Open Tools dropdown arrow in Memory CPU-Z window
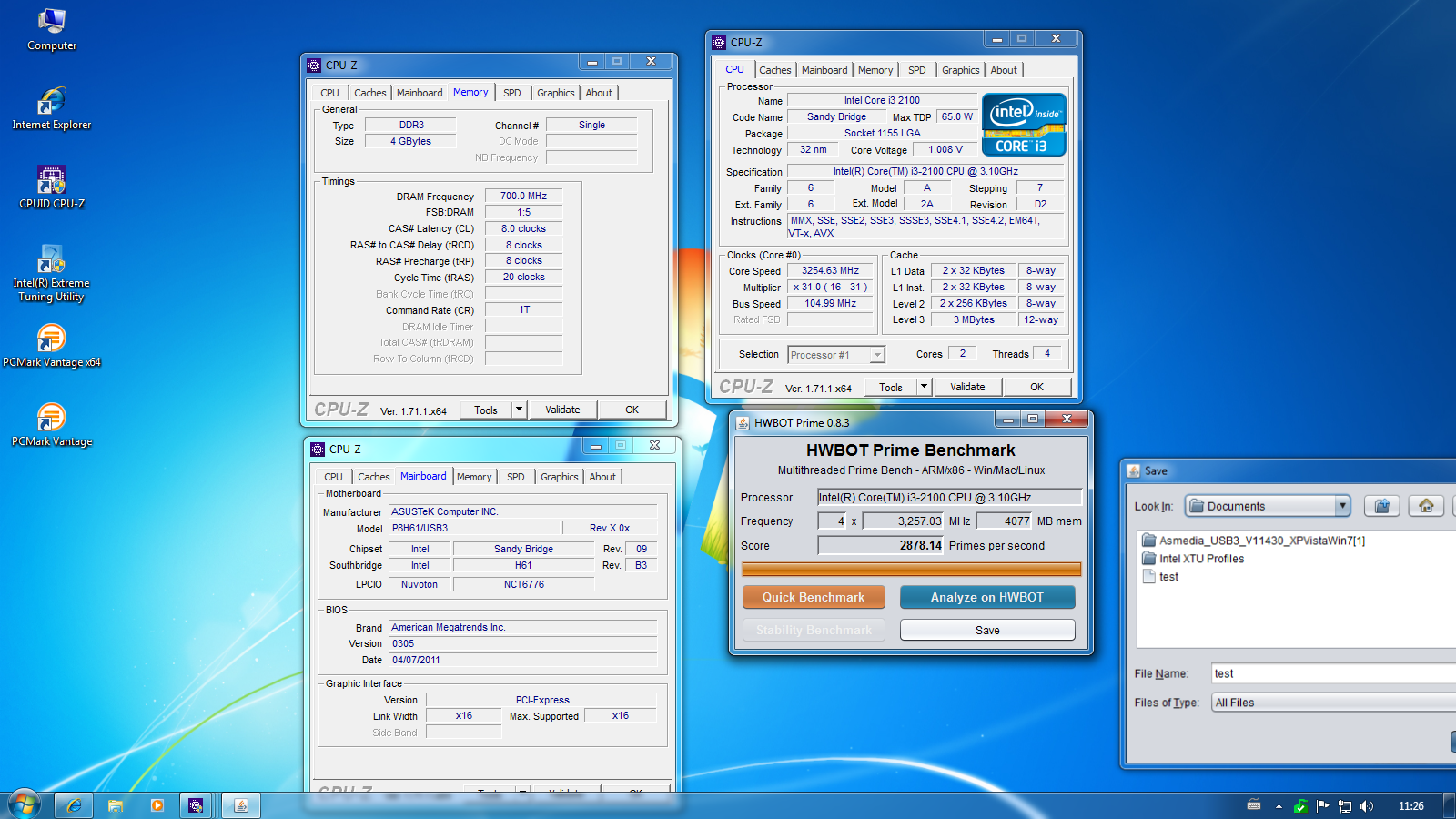 point(520,409)
